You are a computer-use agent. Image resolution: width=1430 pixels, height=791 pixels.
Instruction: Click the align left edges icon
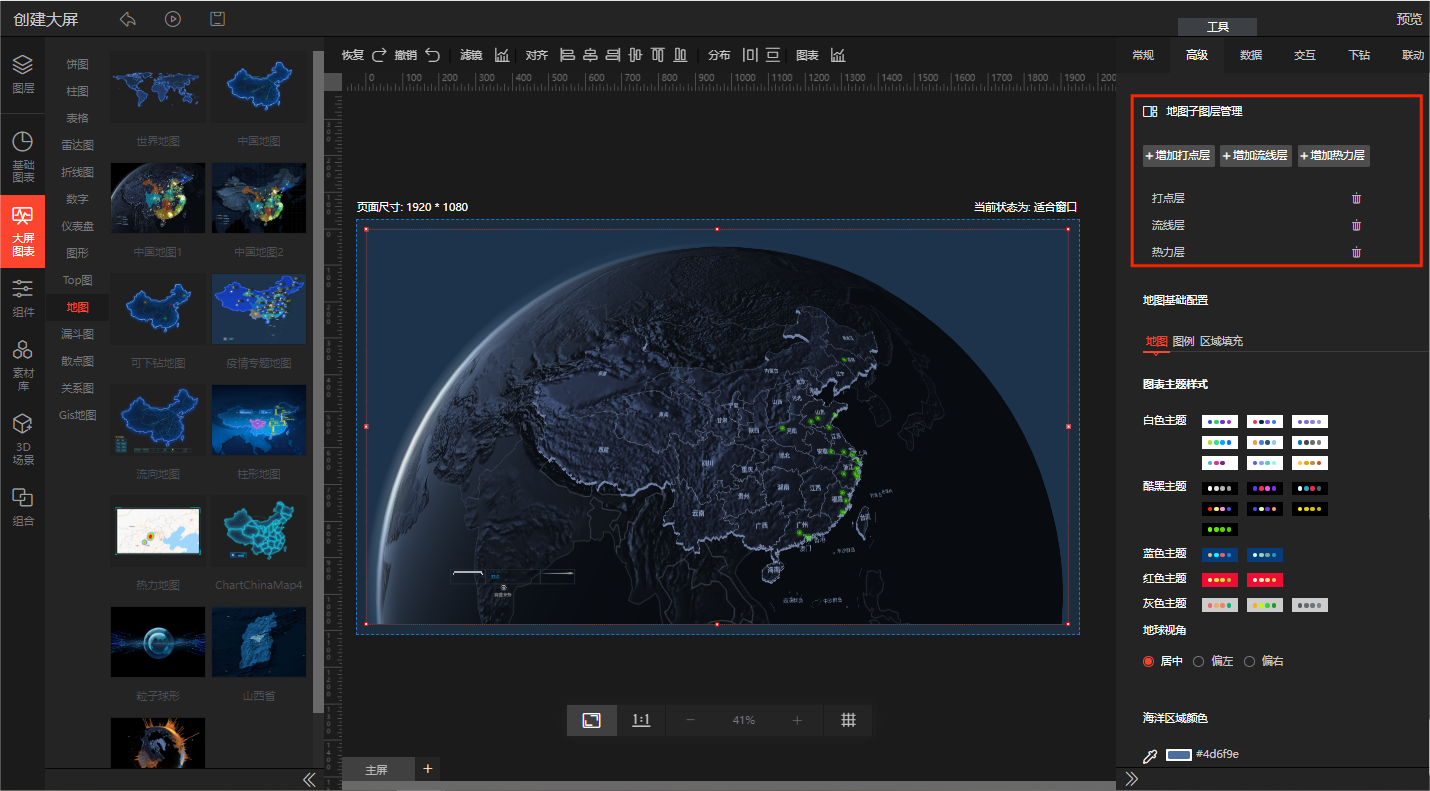(x=567, y=55)
